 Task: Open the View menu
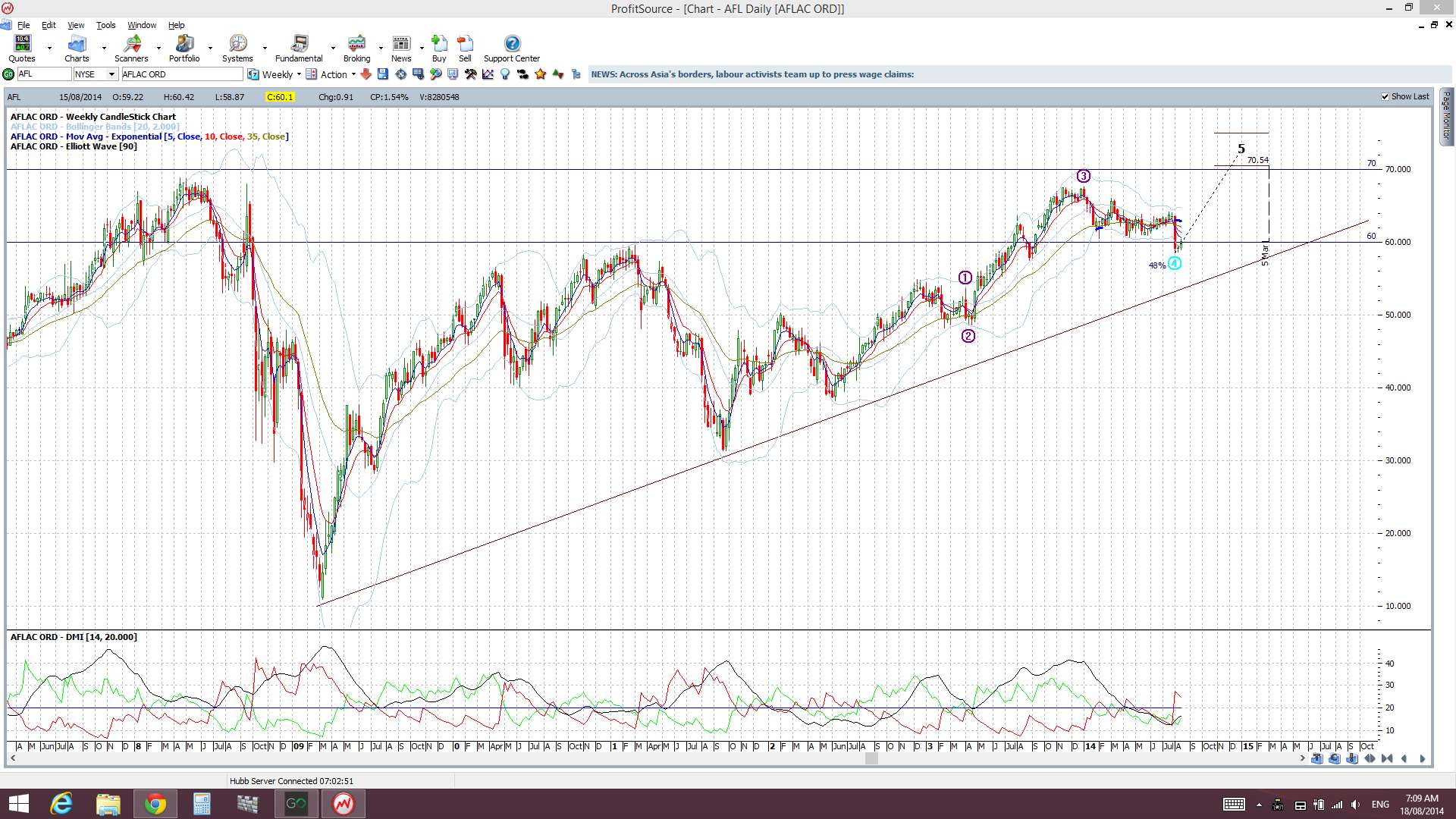tap(76, 25)
